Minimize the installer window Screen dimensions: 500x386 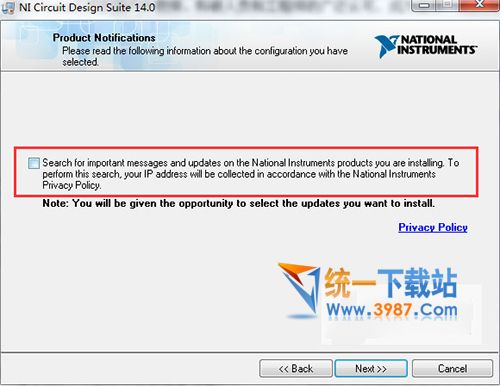tap(424, 5)
